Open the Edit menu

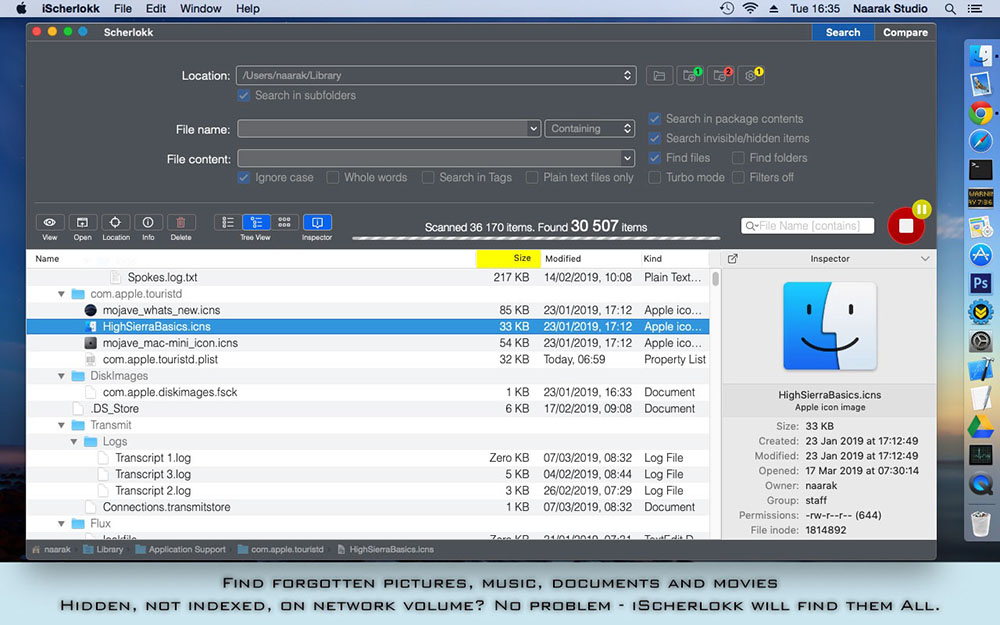(156, 9)
